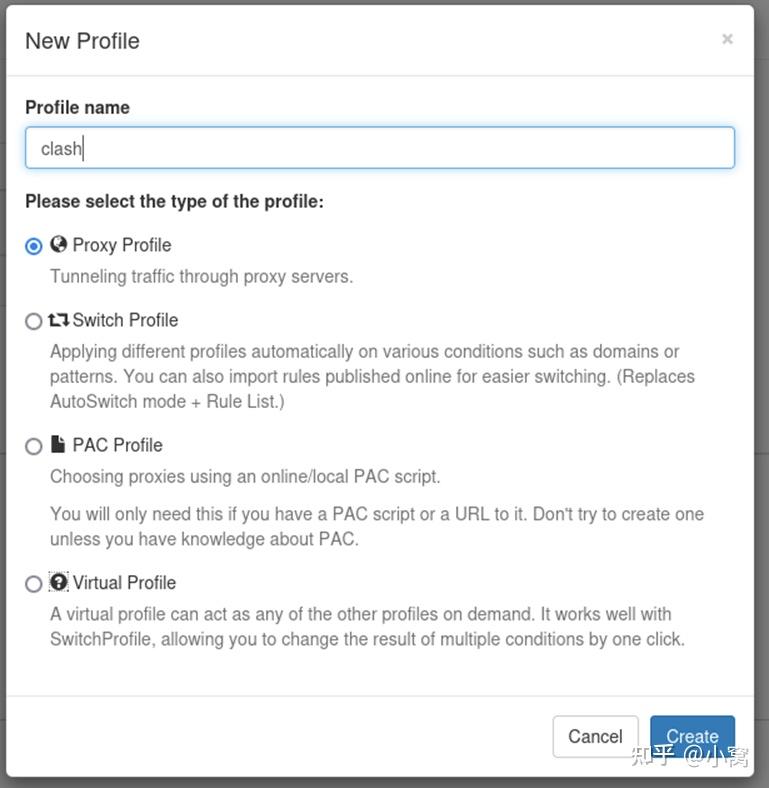Click the retweet arrows icon for Switch Profile

[59, 320]
